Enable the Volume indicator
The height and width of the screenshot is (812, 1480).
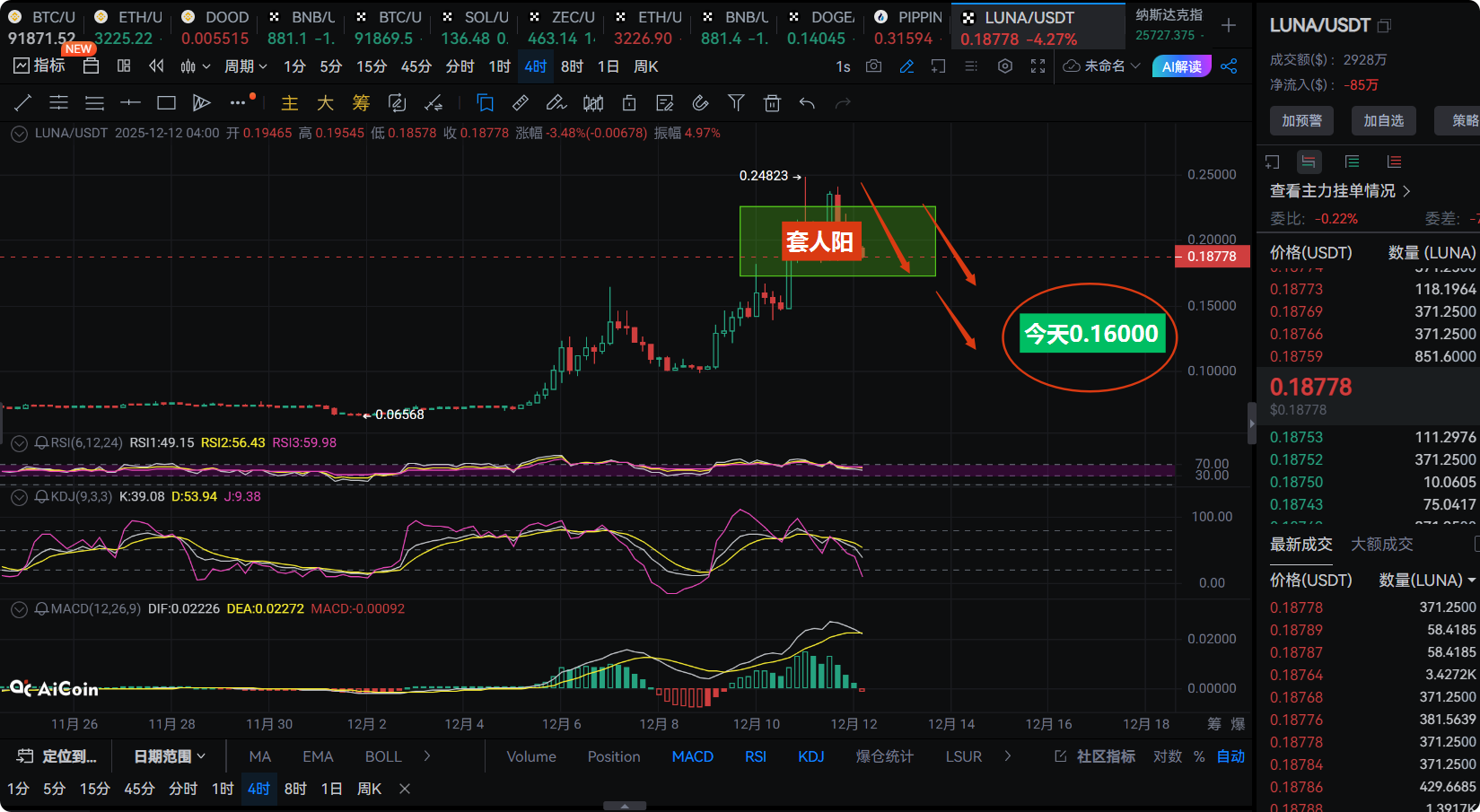531,756
